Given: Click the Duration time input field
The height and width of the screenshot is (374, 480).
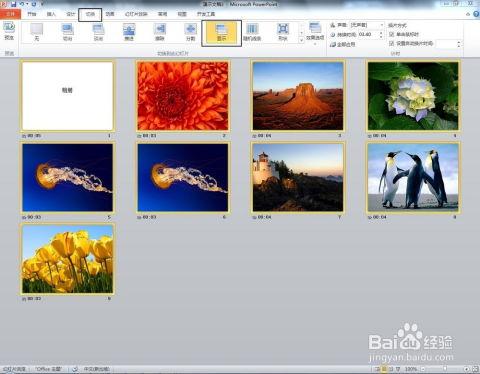Looking at the screenshot, I should (x=369, y=34).
